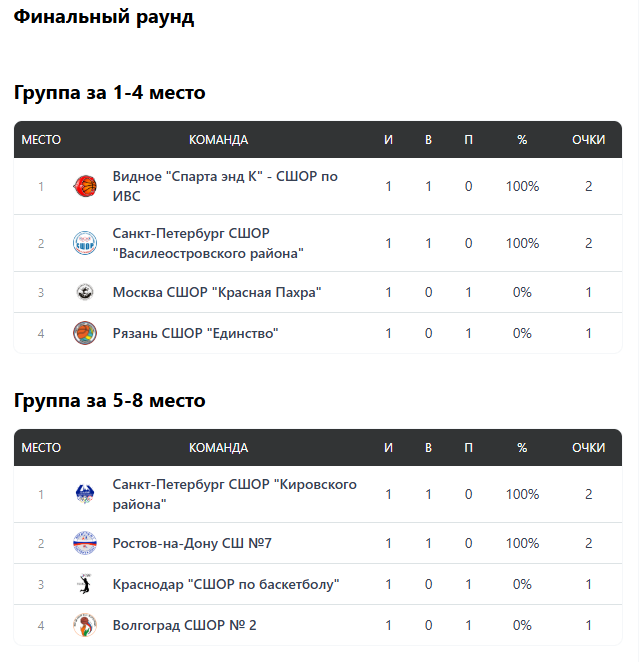The image size is (639, 662).
Task: Click the Москва "Красная Пахра" team logo
Action: (85, 292)
